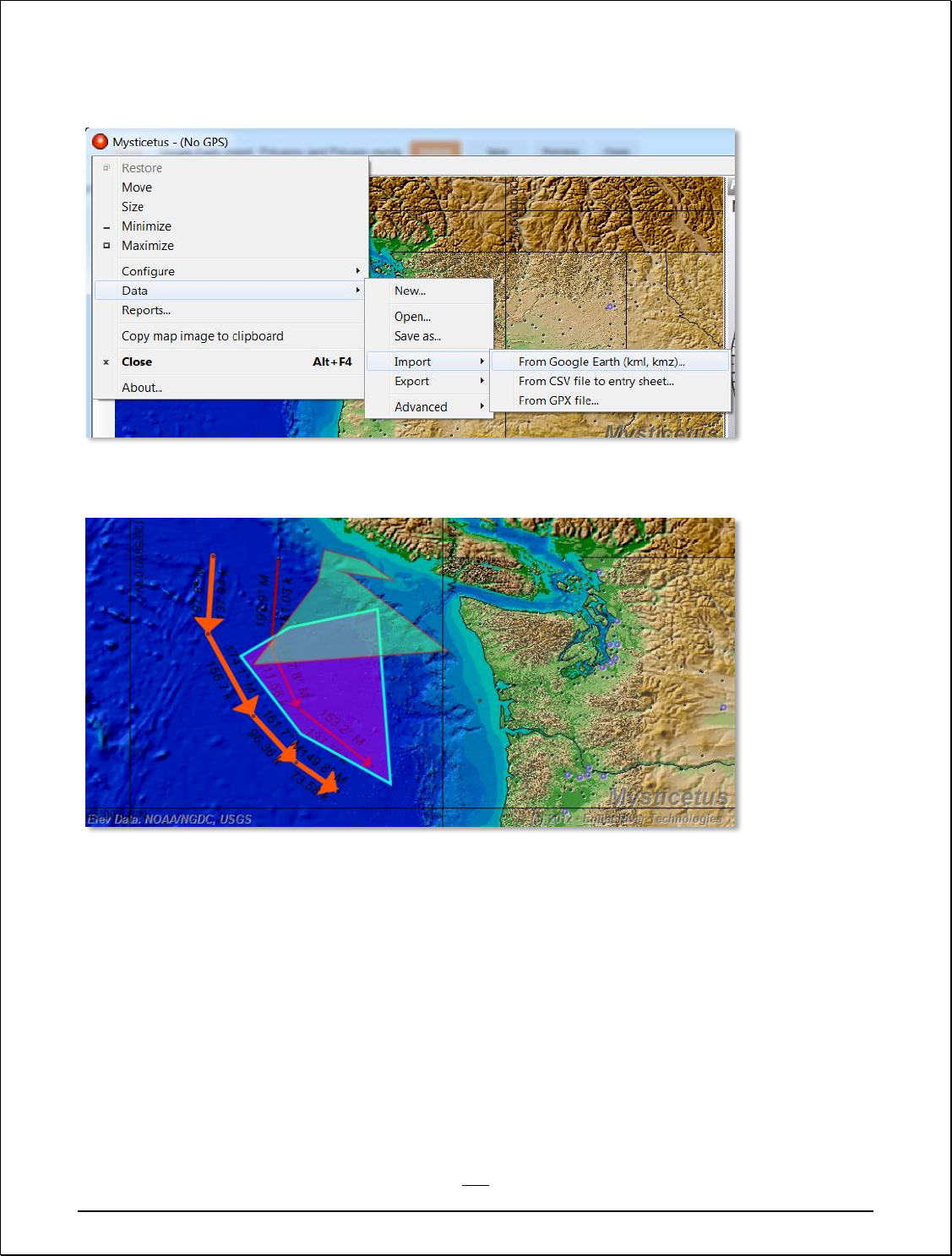Open the Data submenu
Image resolution: width=952 pixels, height=1256 pixels.
click(x=230, y=291)
